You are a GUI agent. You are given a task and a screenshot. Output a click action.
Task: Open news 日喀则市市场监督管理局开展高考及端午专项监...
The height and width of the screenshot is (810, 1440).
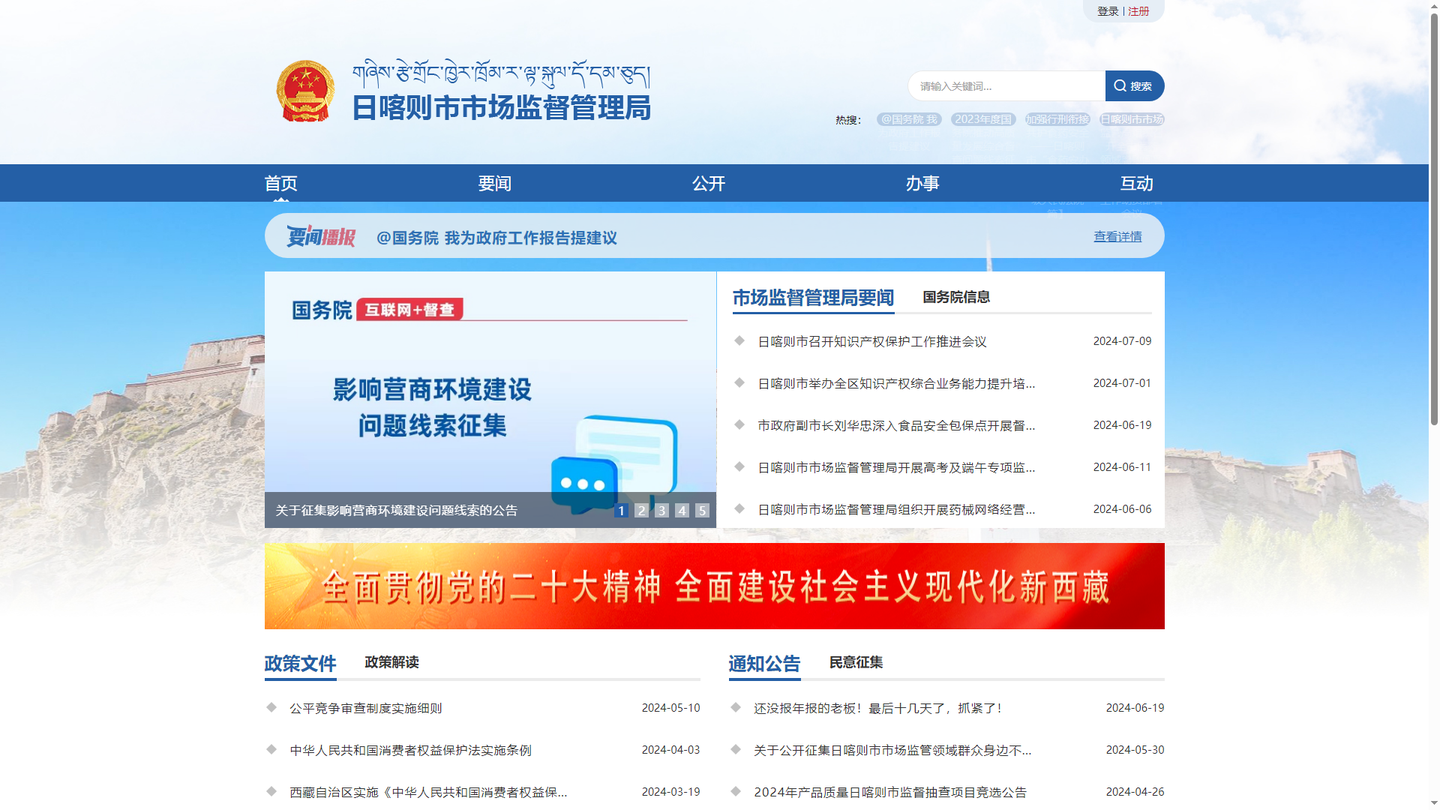pyautogui.click(x=896, y=468)
